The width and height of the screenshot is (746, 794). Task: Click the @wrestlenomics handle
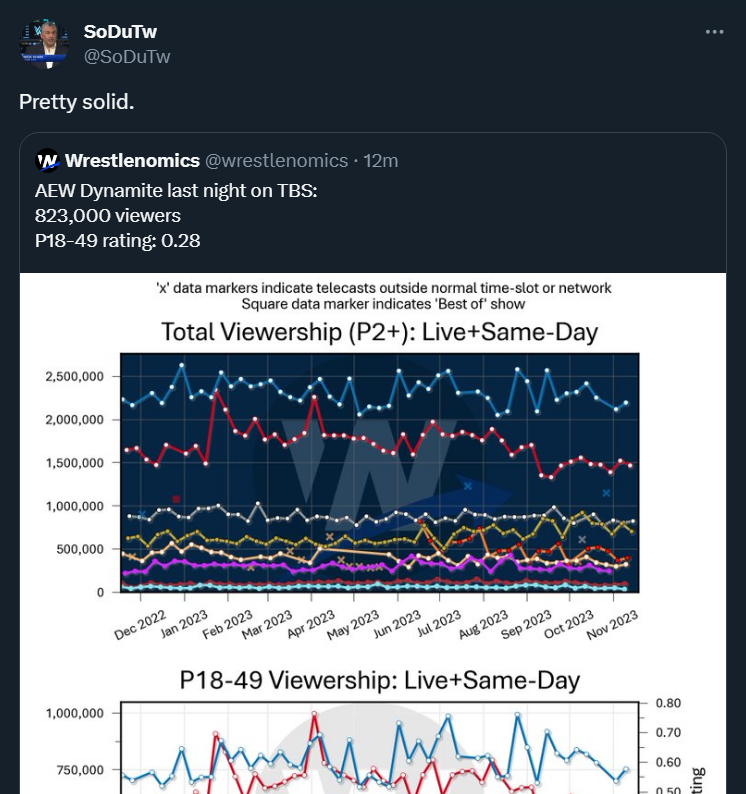point(276,161)
